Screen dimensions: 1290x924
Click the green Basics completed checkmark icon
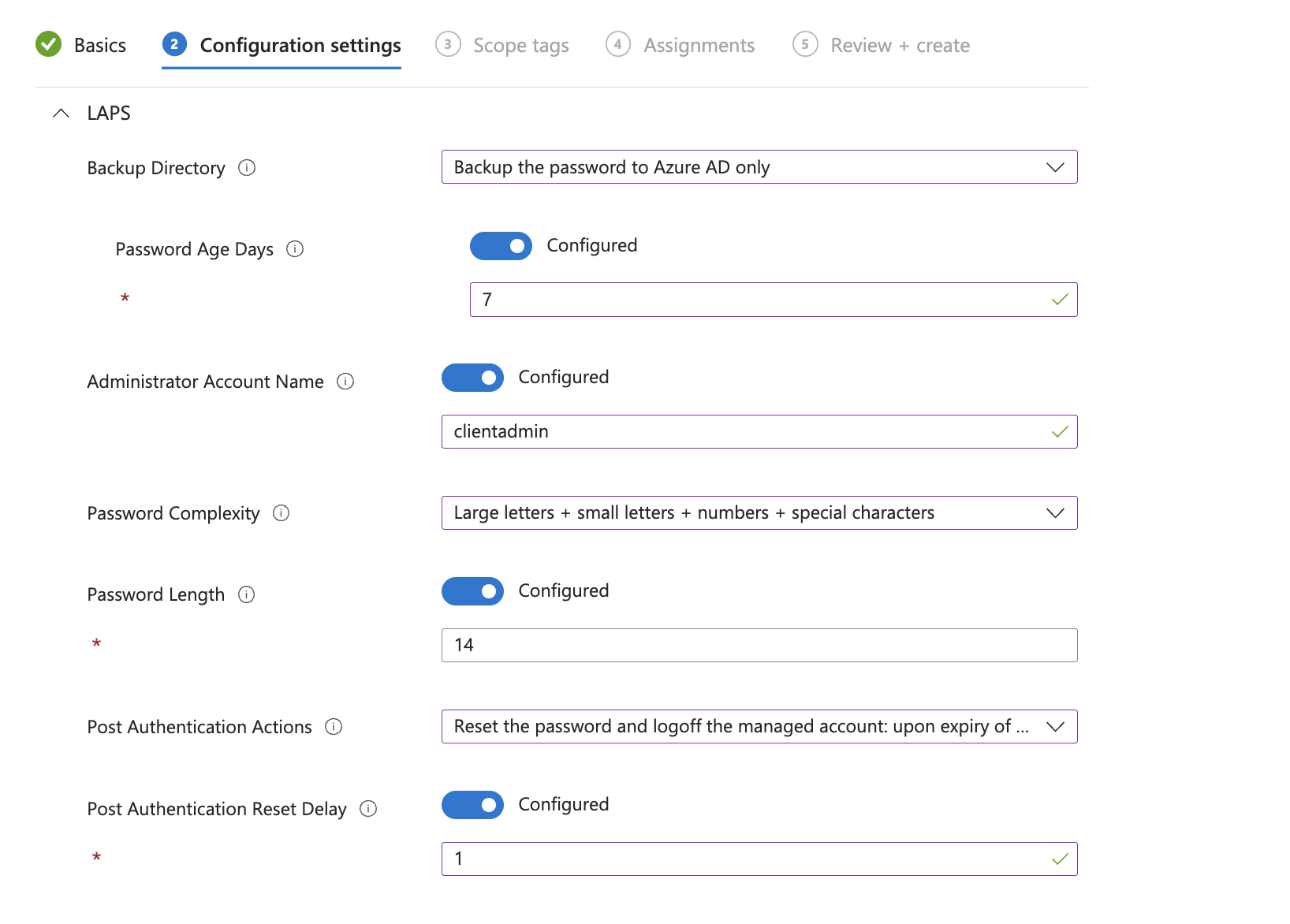49,44
